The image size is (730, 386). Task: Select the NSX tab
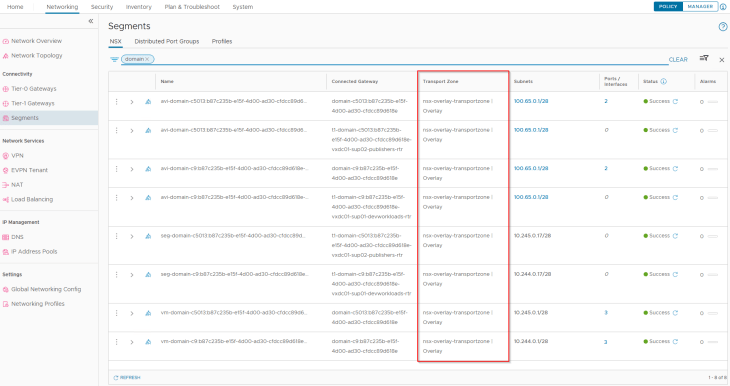pos(115,41)
